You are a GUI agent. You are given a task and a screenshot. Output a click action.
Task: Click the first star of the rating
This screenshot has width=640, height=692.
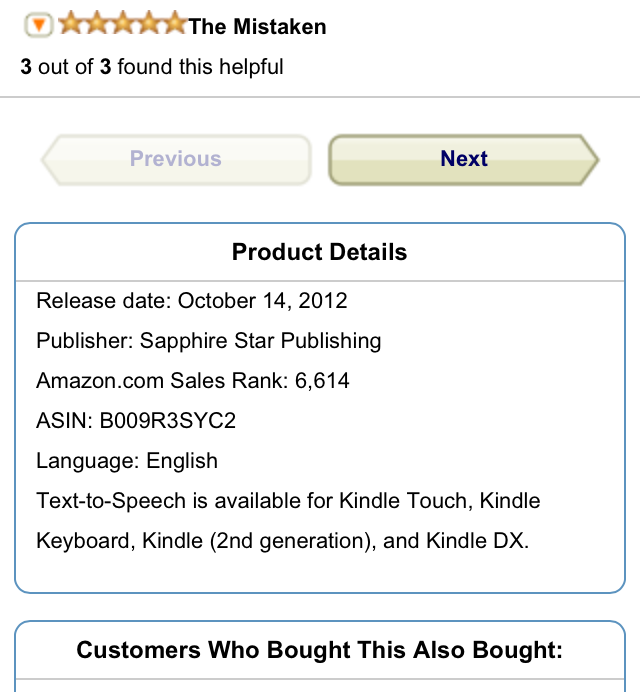click(70, 25)
